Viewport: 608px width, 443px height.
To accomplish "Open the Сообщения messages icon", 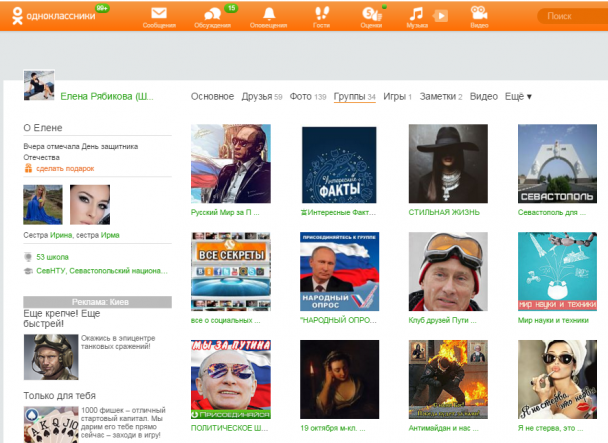I will (x=158, y=15).
